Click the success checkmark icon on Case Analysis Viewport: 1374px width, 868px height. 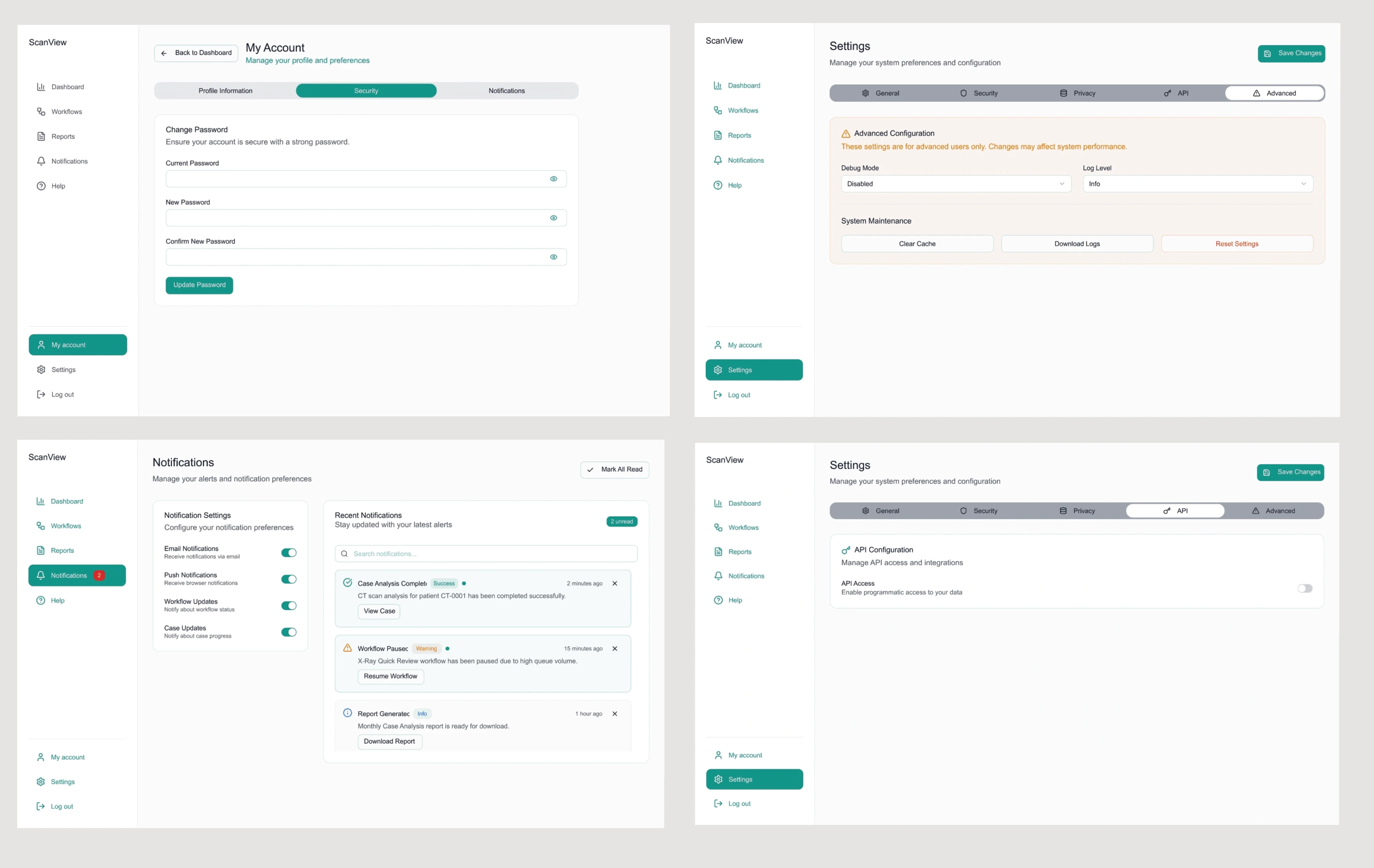point(347,582)
